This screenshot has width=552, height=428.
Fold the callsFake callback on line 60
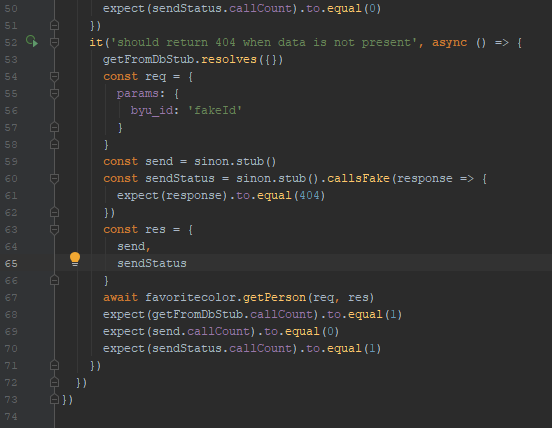(x=54, y=178)
